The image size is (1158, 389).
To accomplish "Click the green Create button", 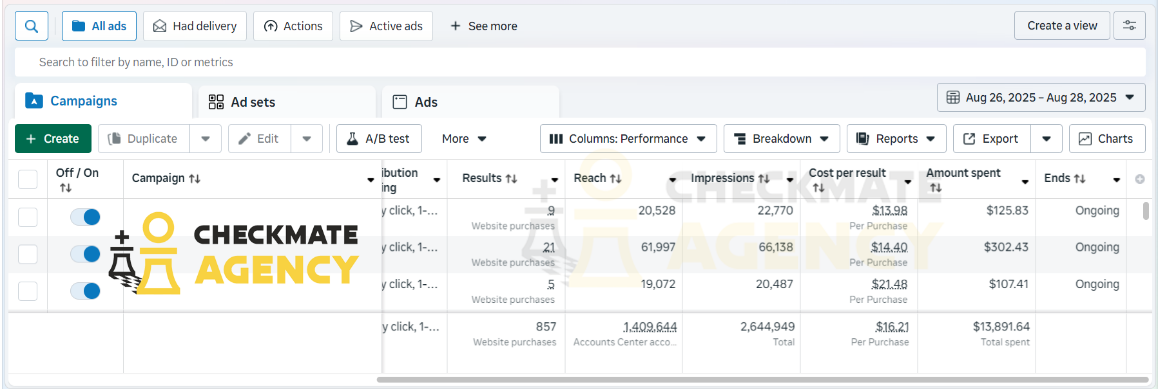I will pyautogui.click(x=52, y=139).
